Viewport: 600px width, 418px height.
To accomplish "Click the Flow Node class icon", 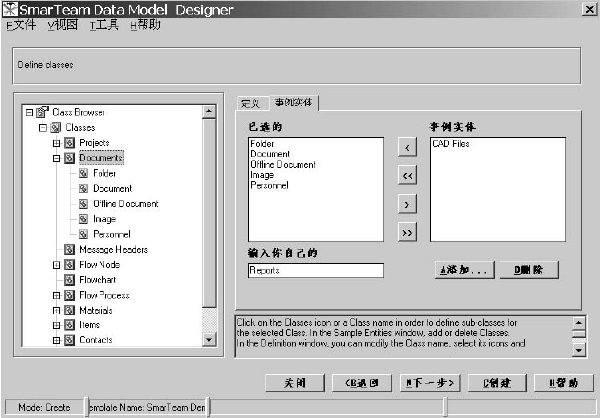I will (69, 265).
